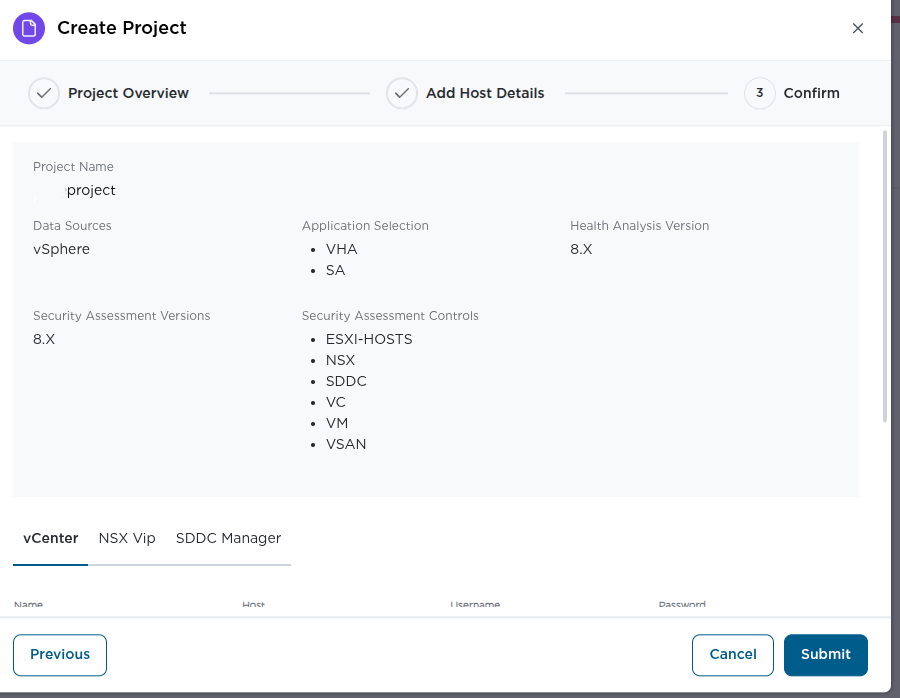Open the NSX Vip tab
Image resolution: width=900 pixels, height=698 pixels.
coord(127,538)
